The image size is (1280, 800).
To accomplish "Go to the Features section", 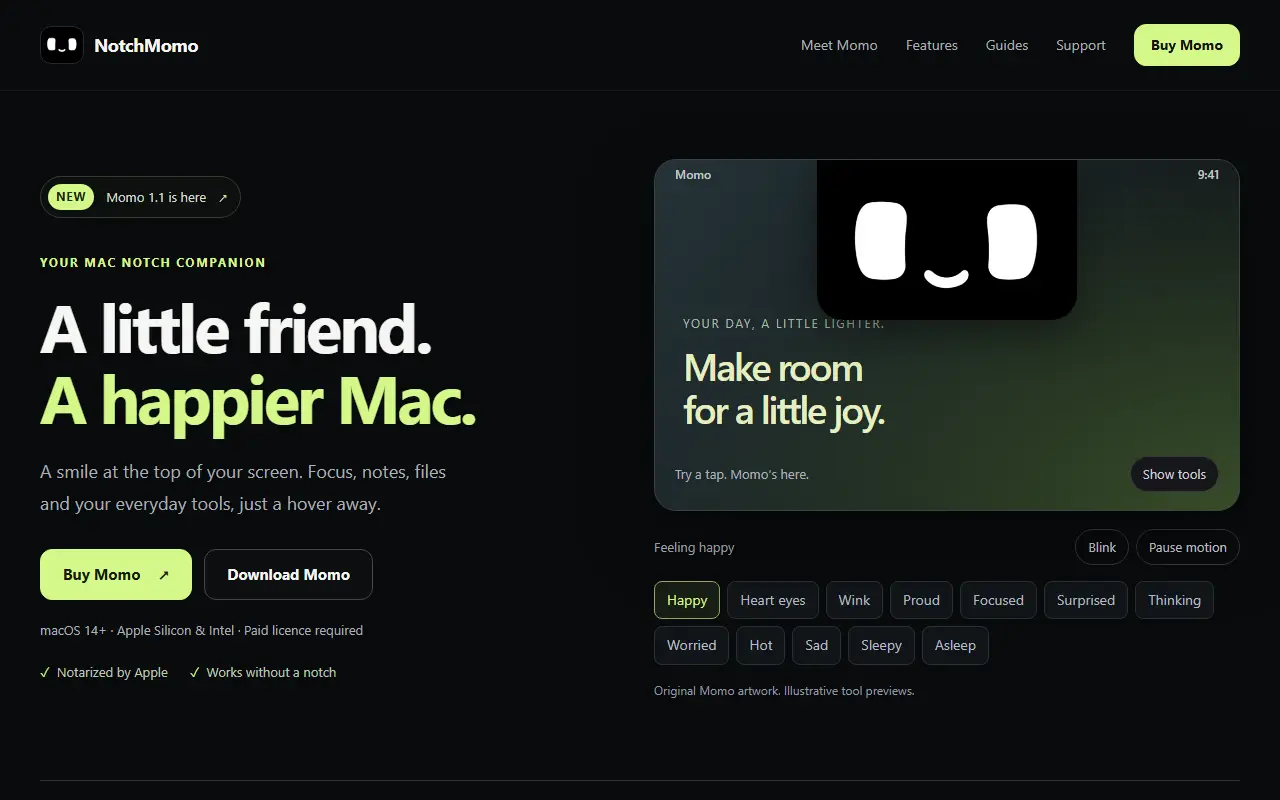I will 932,45.
